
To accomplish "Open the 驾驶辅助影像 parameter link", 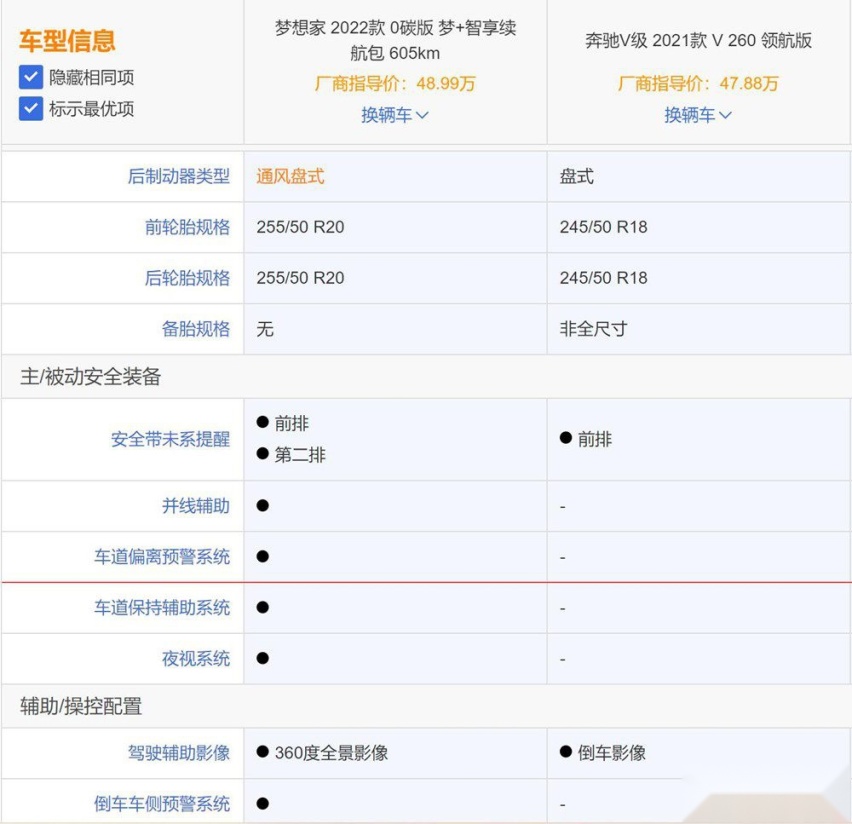I will pyautogui.click(x=179, y=753).
